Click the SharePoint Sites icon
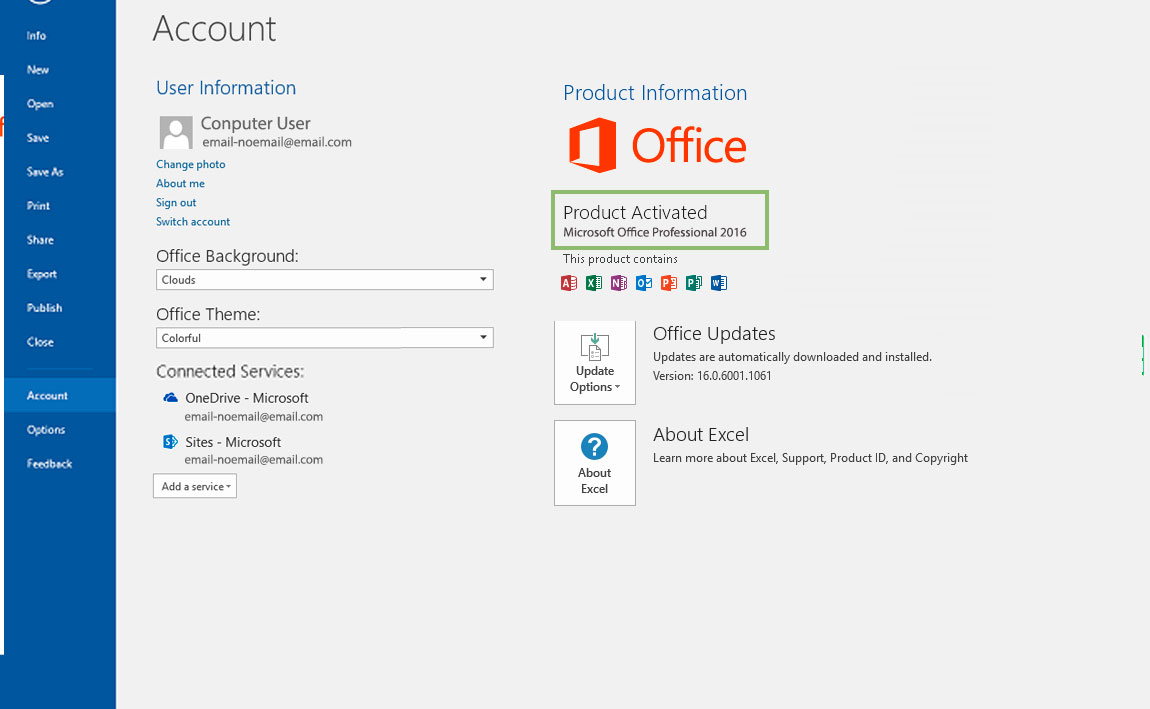Screen dimensions: 1150x709 click(x=170, y=442)
